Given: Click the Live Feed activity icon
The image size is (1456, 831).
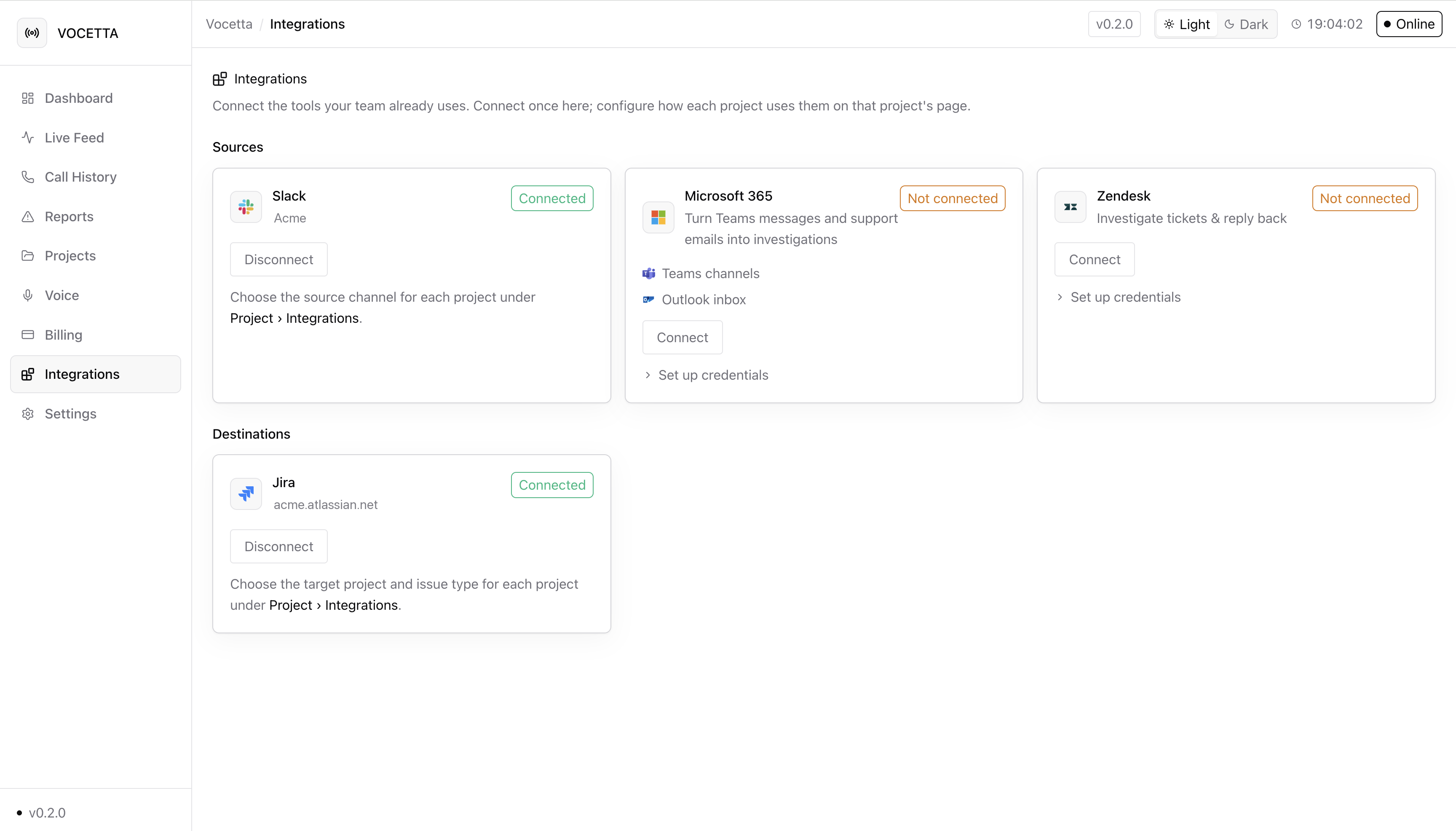Looking at the screenshot, I should 27,137.
